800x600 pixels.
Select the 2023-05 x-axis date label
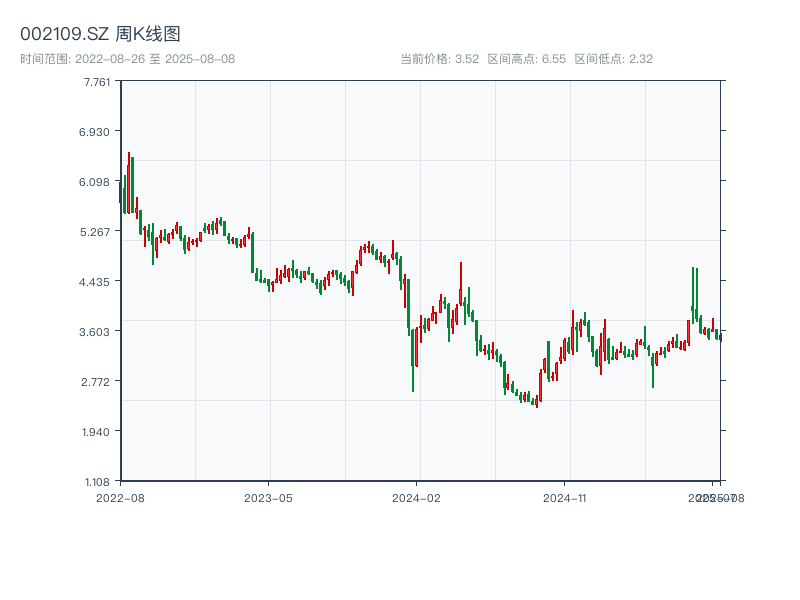(x=268, y=497)
